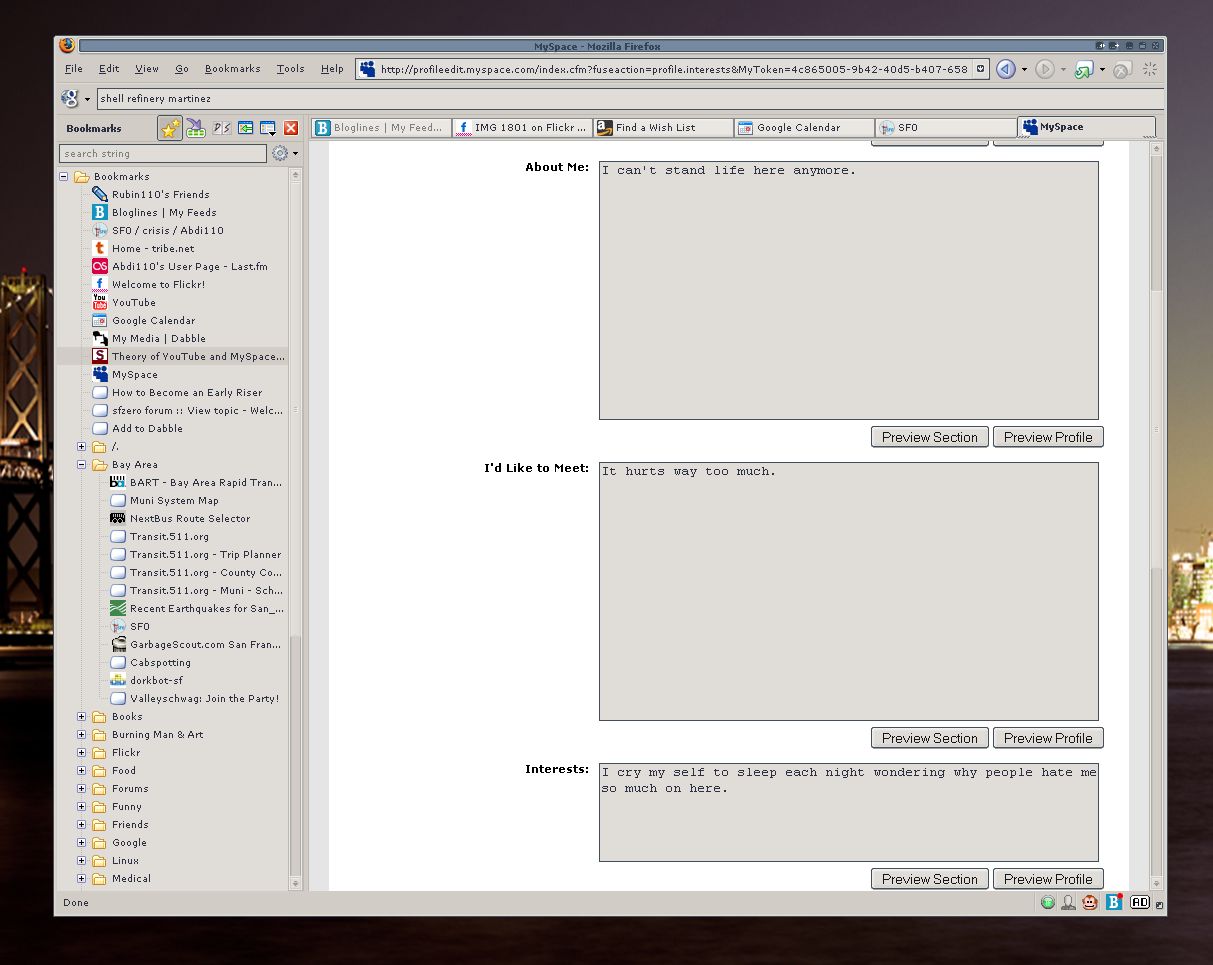Expand the Burning Man & Art folder

pos(82,735)
